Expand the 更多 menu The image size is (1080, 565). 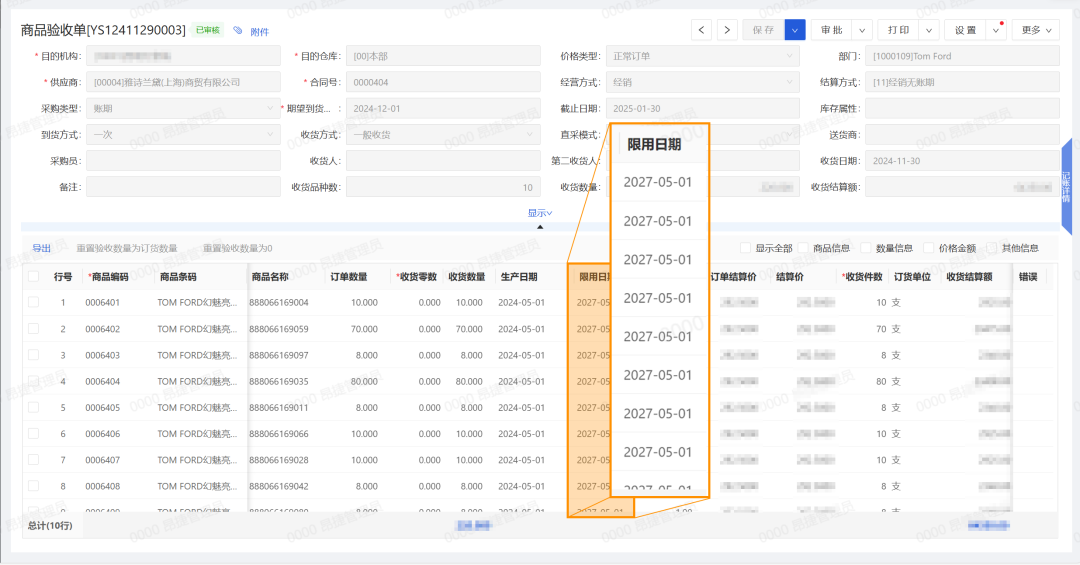coord(1036,30)
